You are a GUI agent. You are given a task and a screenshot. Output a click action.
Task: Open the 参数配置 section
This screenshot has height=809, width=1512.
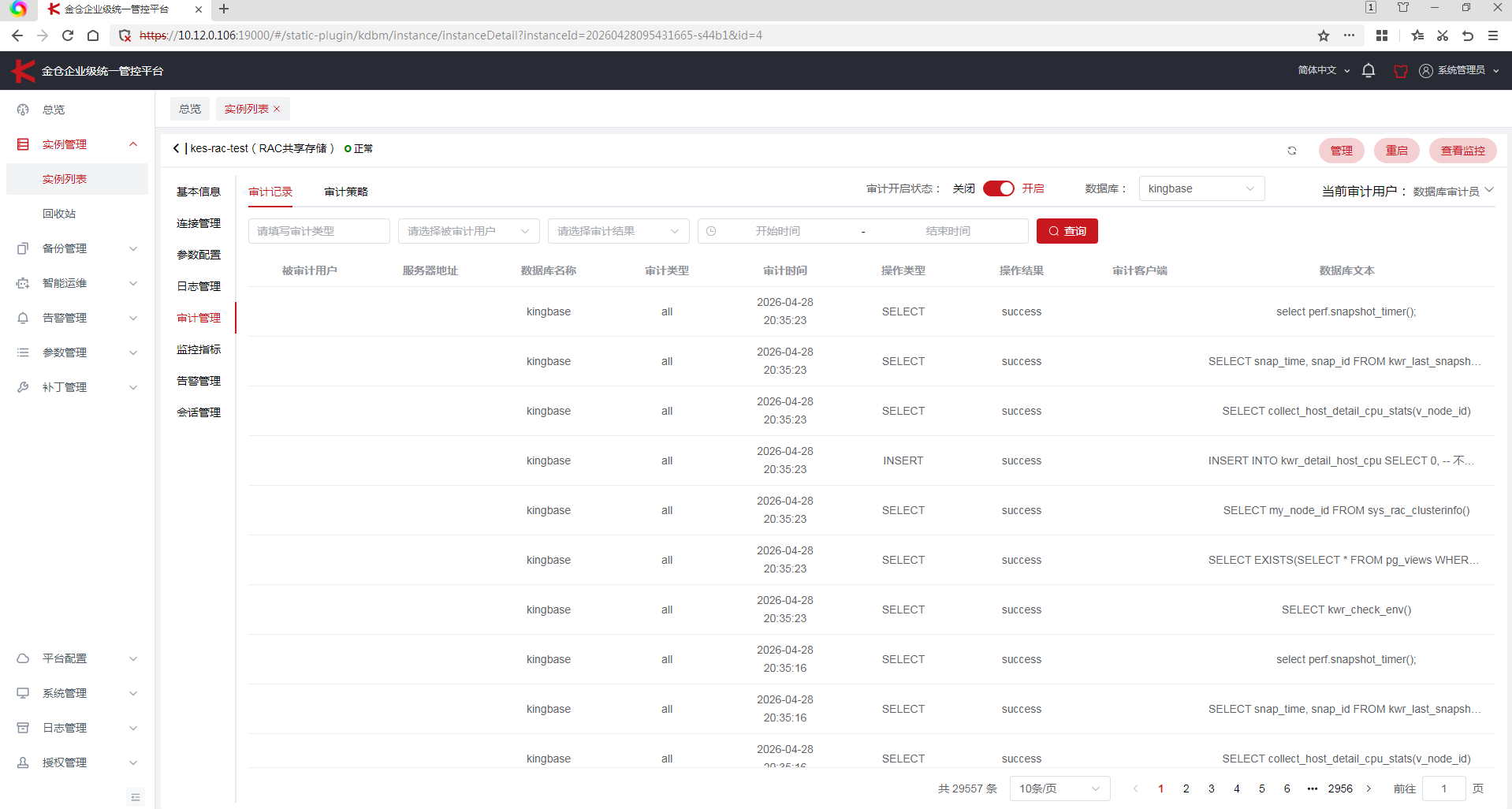[199, 255]
